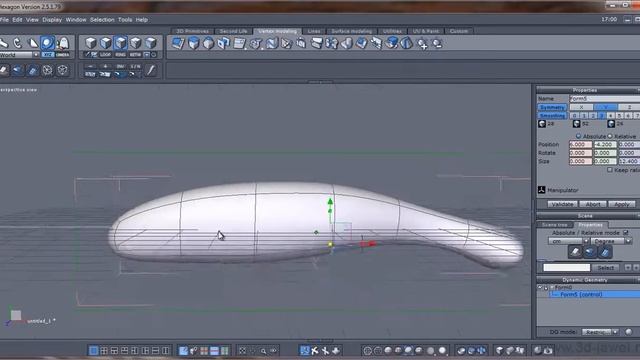640x360 pixels.
Task: Choose single viewport layout icon
Action: [93, 351]
